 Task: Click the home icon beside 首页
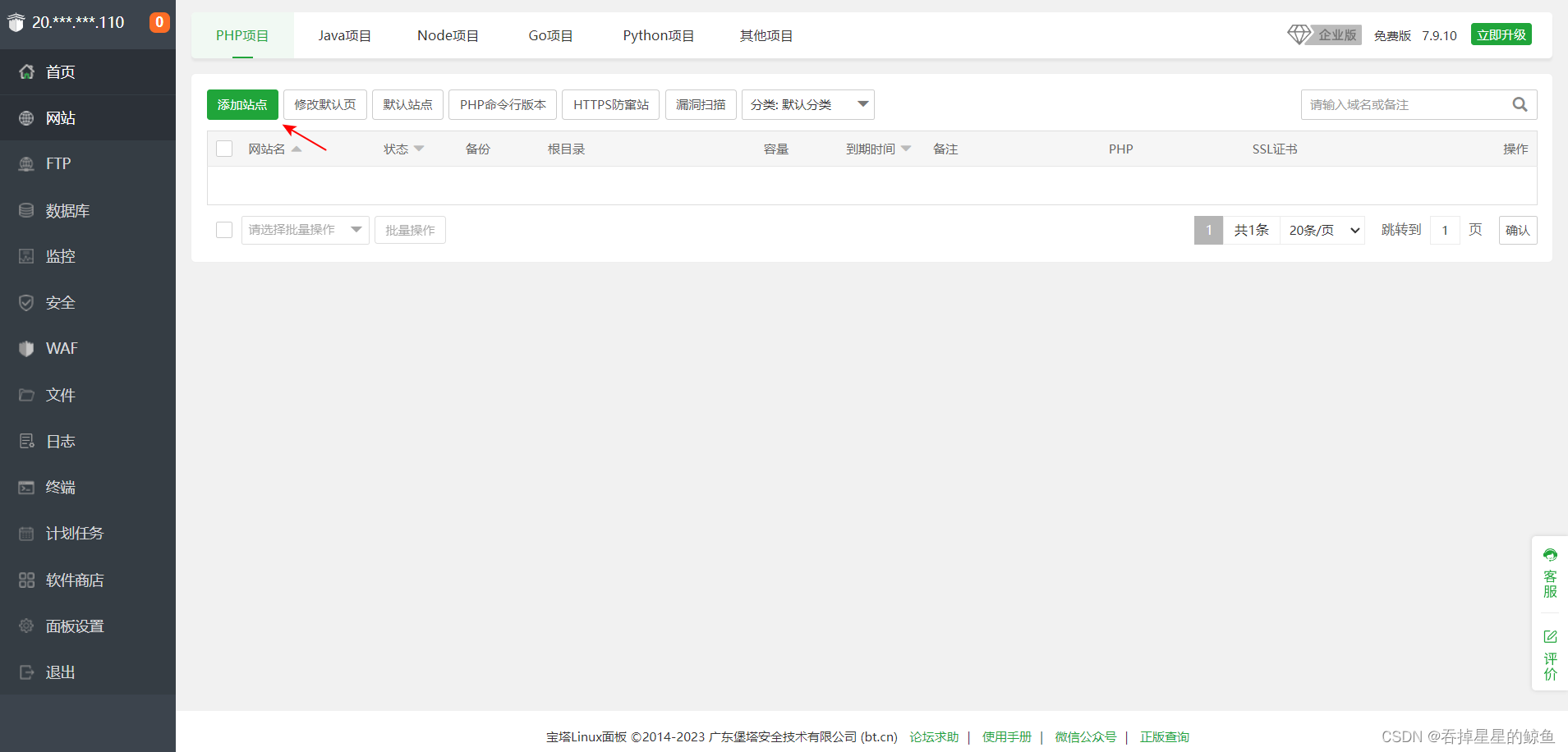pos(26,72)
